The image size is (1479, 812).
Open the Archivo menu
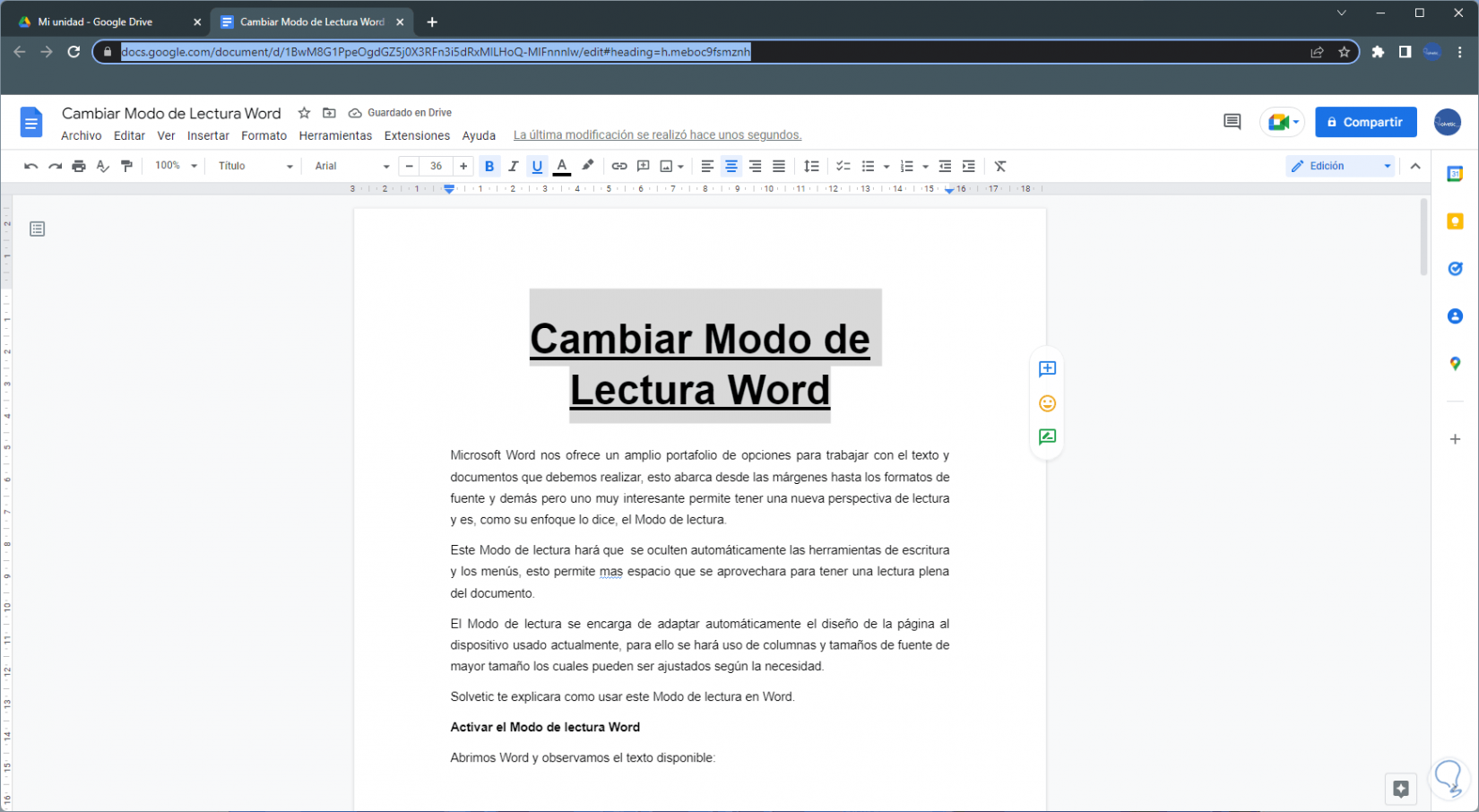coord(82,135)
